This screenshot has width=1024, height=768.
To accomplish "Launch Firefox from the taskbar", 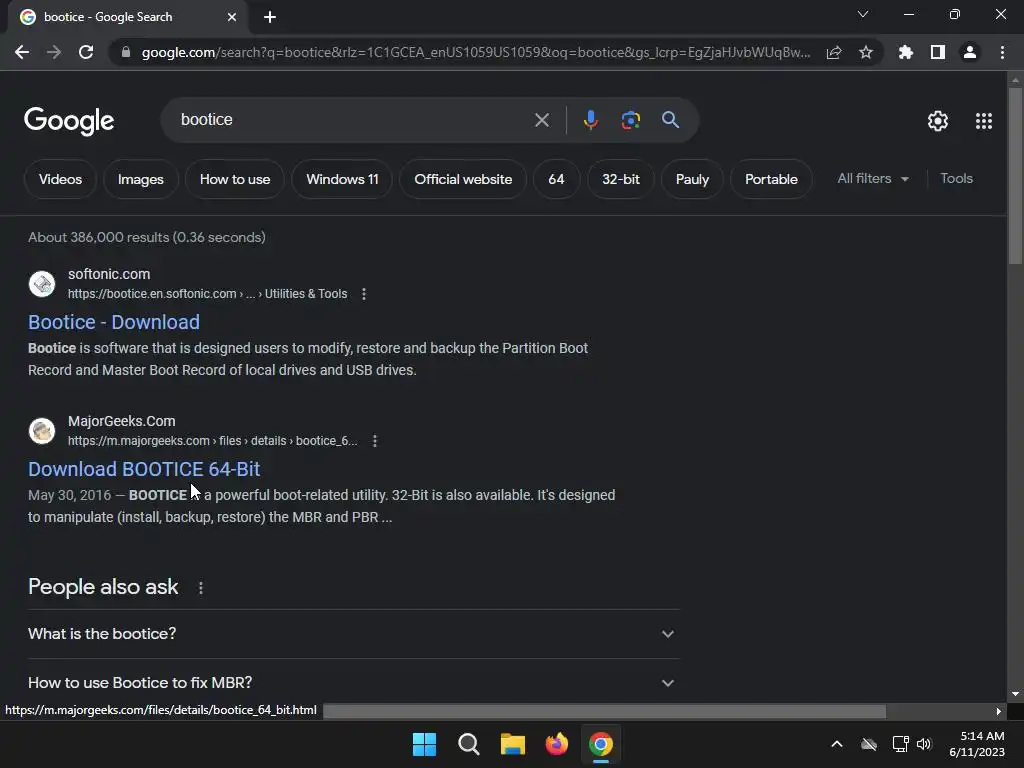I will coord(556,744).
